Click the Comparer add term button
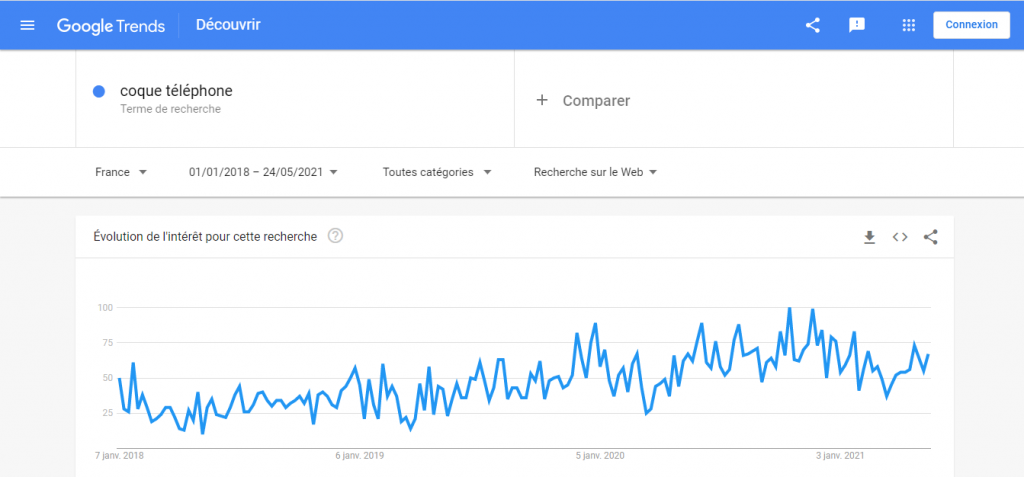 pos(596,100)
